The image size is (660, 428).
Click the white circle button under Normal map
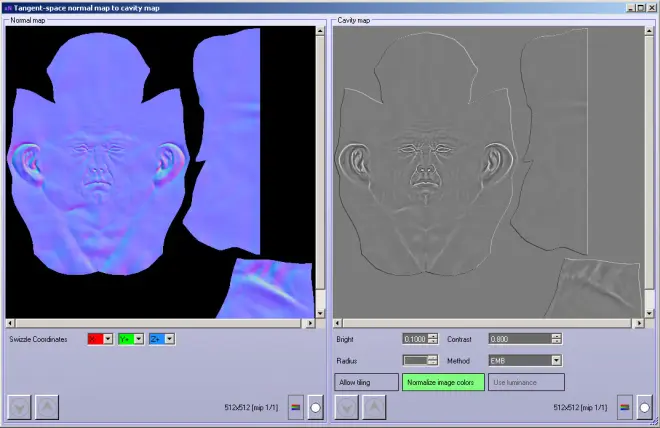pos(315,407)
